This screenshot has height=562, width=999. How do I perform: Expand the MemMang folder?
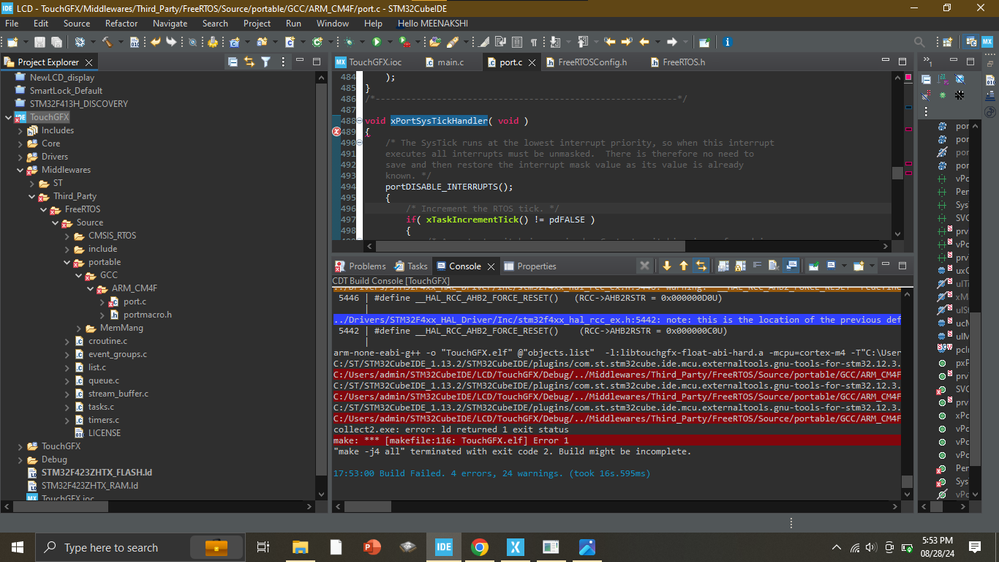79,328
